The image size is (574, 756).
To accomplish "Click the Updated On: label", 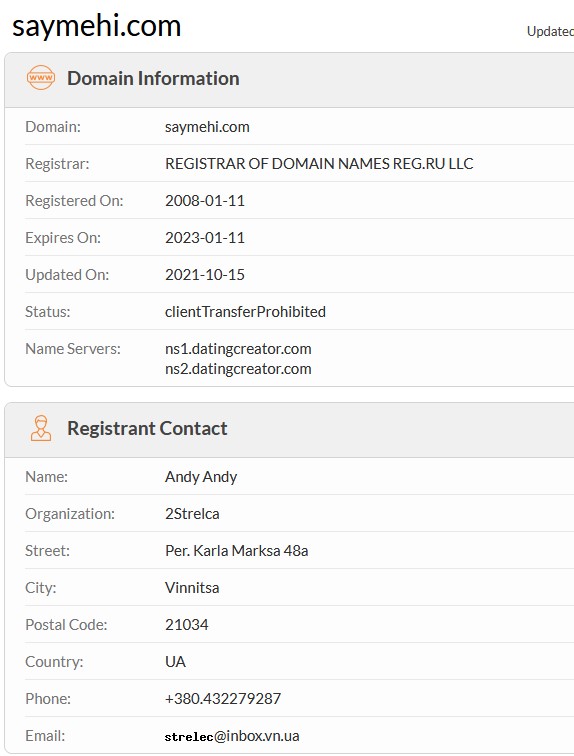I will [67, 275].
